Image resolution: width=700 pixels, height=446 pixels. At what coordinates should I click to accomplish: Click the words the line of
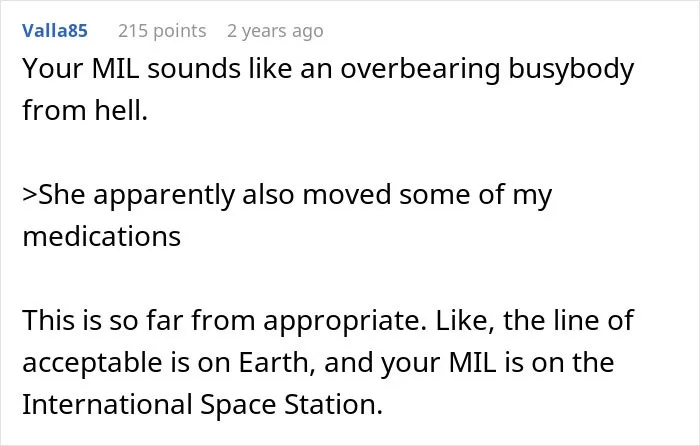[568, 320]
